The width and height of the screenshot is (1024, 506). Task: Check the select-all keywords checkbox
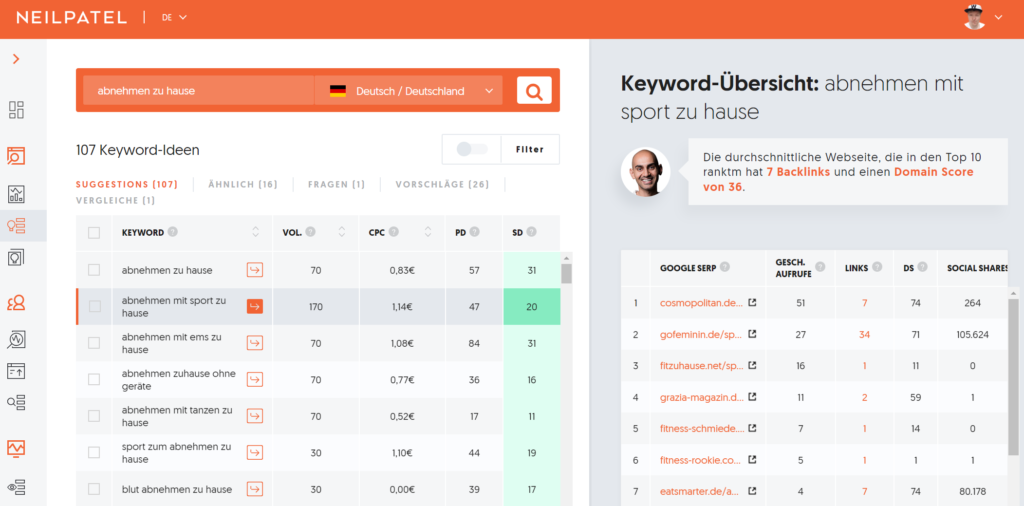pyautogui.click(x=94, y=233)
